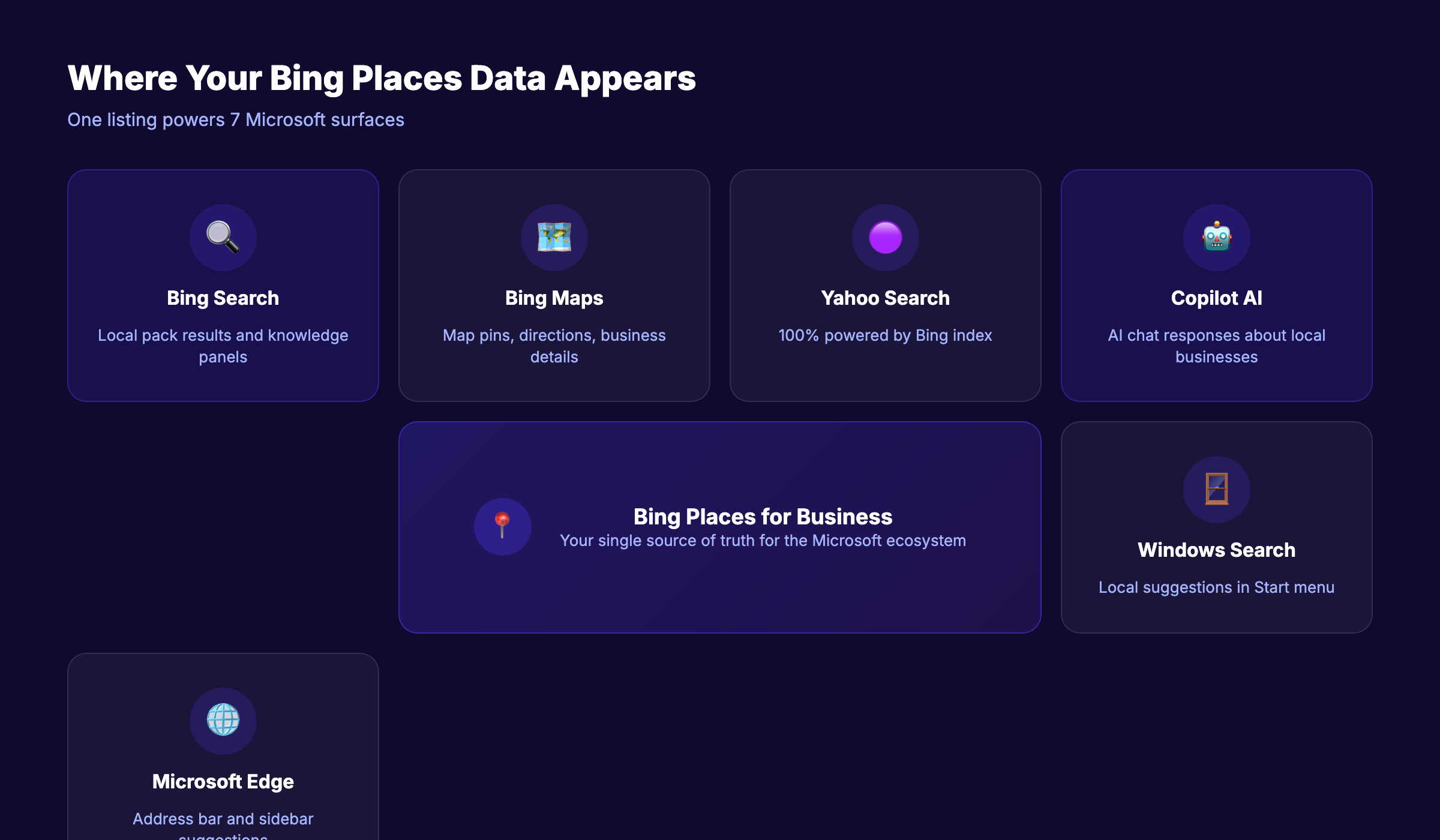This screenshot has height=840, width=1440.
Task: Click 'Your single source of truth' subtitle text
Action: click(763, 540)
